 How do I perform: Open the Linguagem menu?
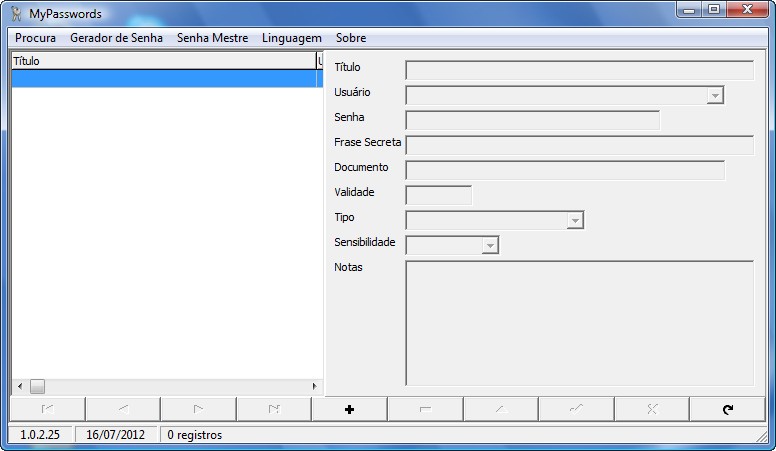pos(291,38)
